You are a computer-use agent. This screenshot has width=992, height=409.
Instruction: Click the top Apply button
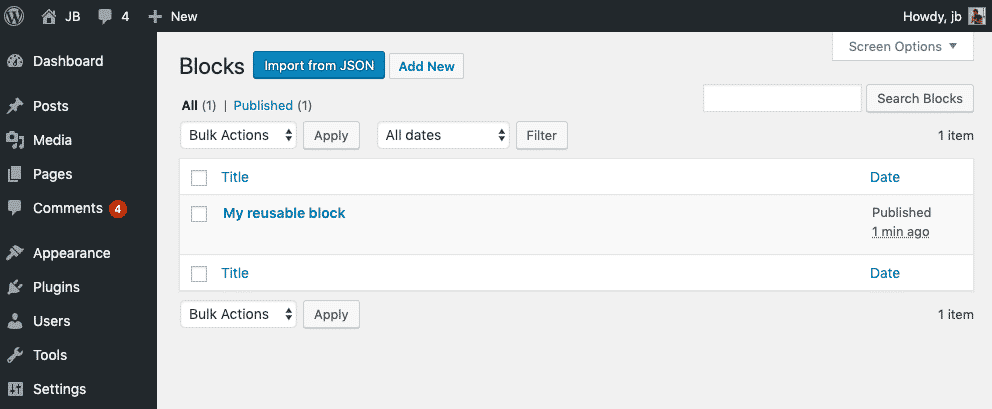[x=332, y=135]
